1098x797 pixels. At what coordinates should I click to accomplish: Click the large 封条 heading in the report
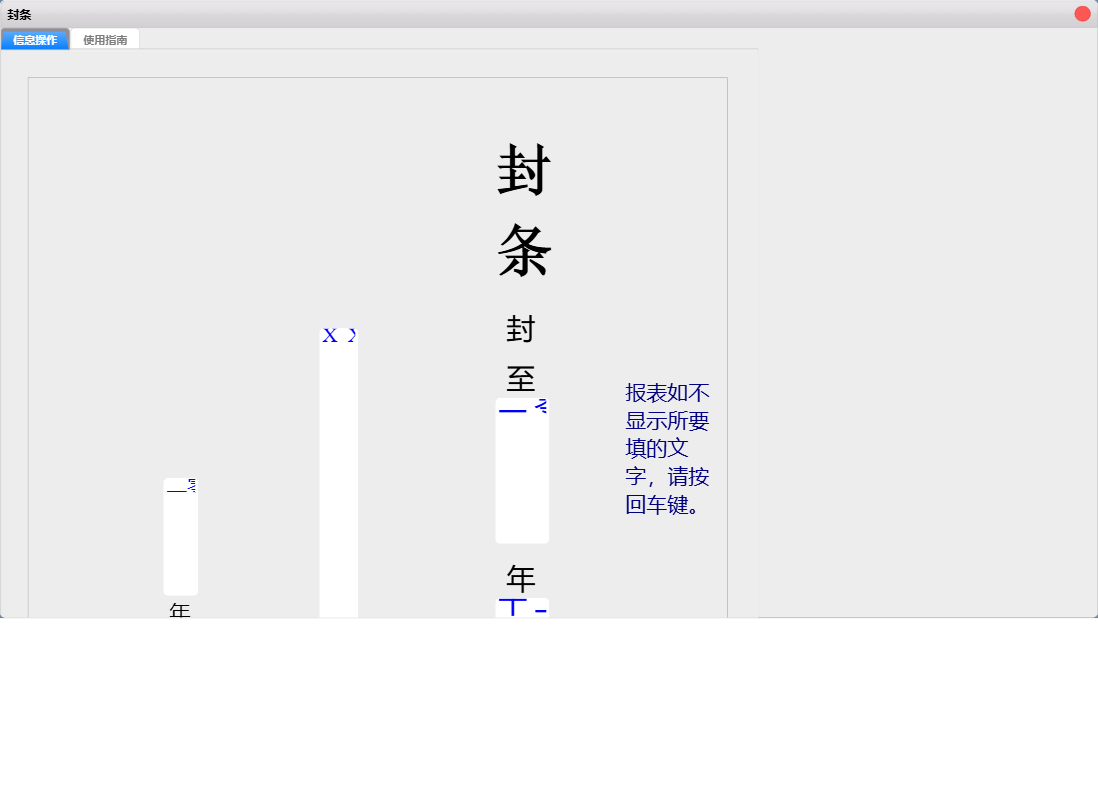pyautogui.click(x=522, y=210)
